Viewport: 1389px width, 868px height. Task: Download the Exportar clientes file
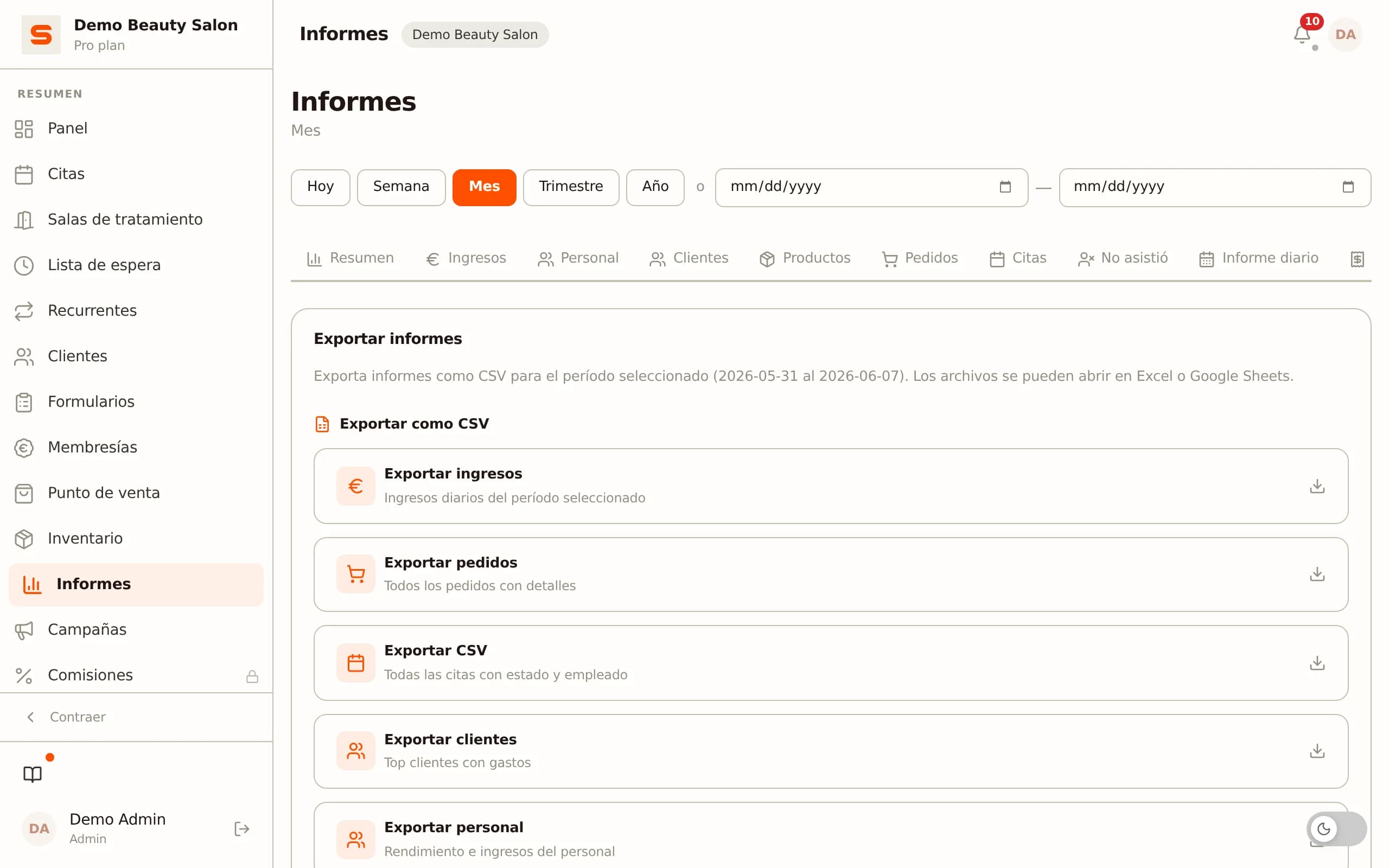click(1317, 751)
